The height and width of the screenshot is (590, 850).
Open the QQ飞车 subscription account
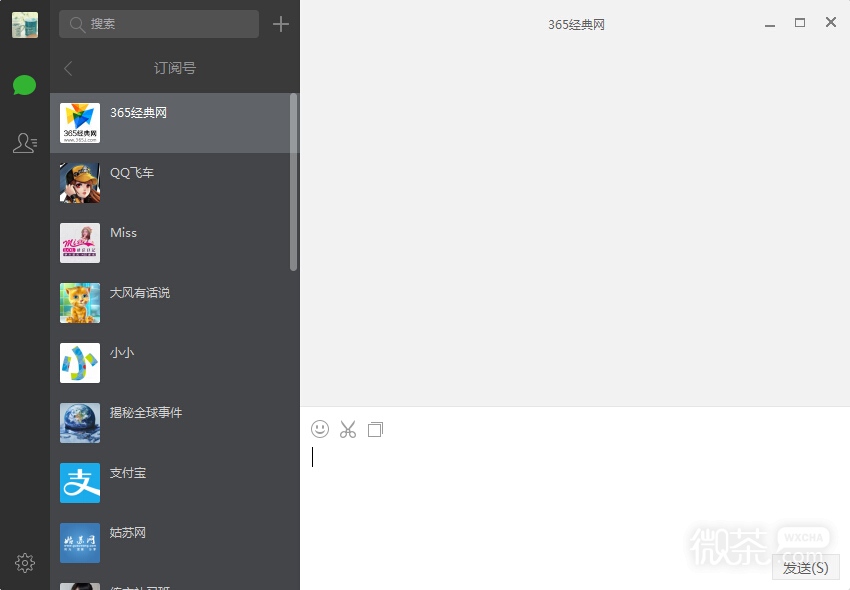175,182
